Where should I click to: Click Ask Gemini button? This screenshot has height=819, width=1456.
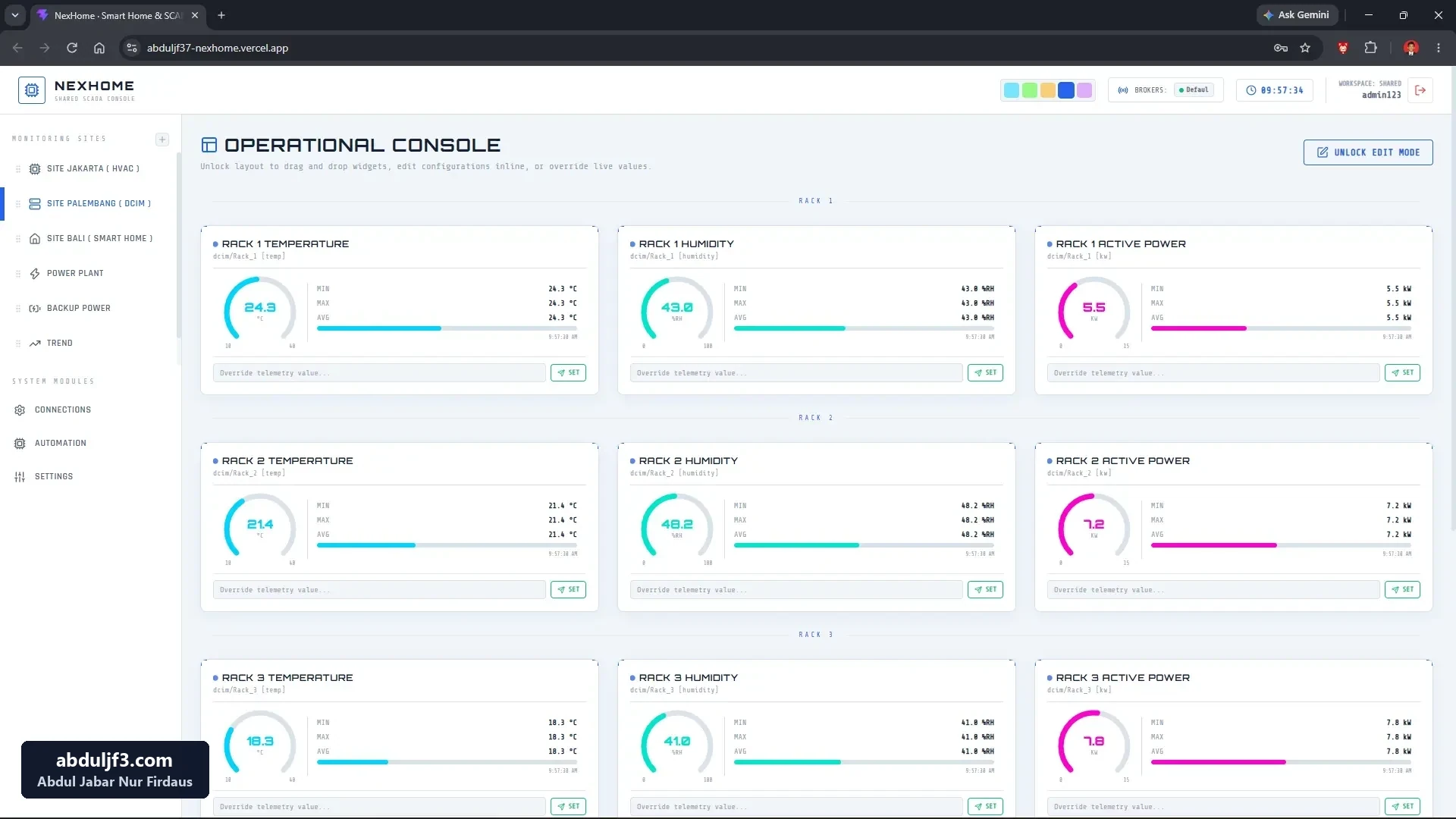point(1297,15)
